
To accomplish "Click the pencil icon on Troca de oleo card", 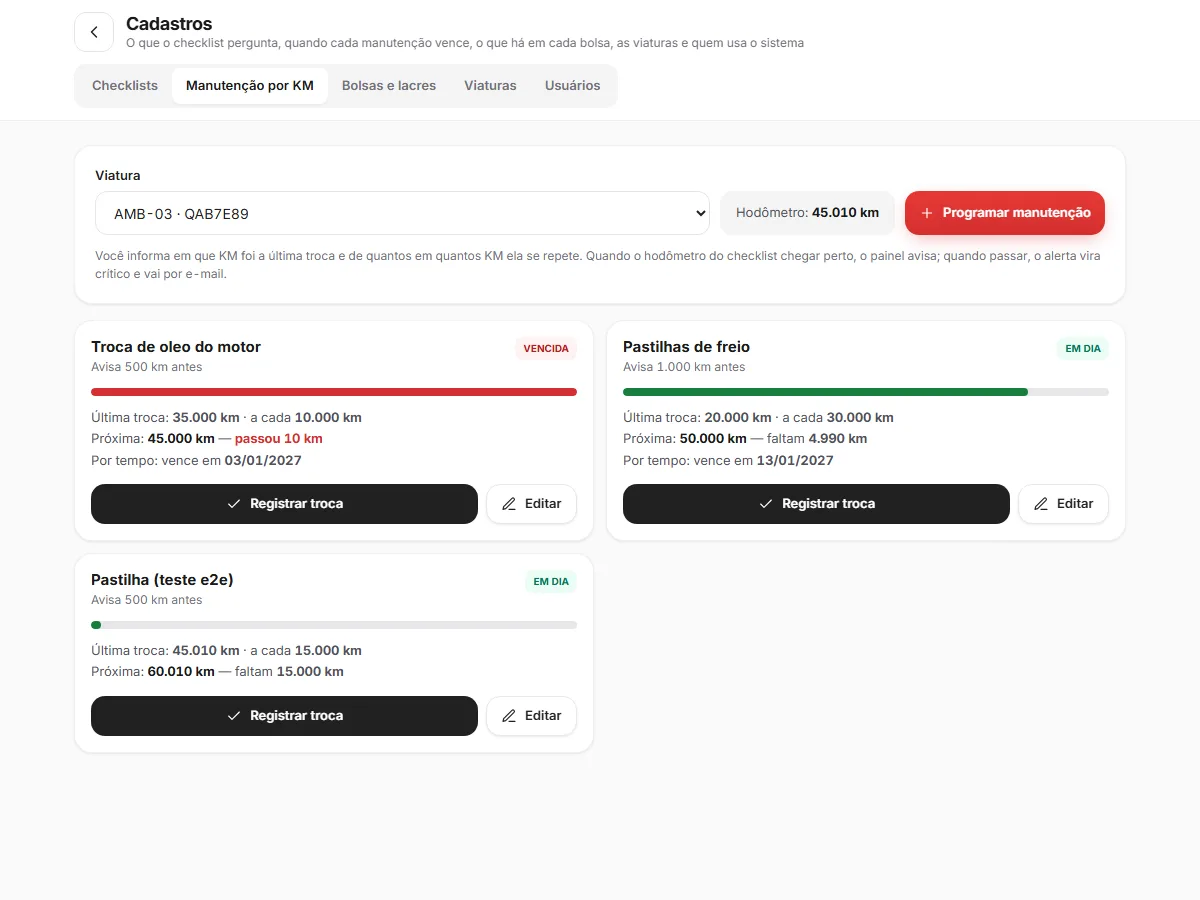I will click(509, 504).
